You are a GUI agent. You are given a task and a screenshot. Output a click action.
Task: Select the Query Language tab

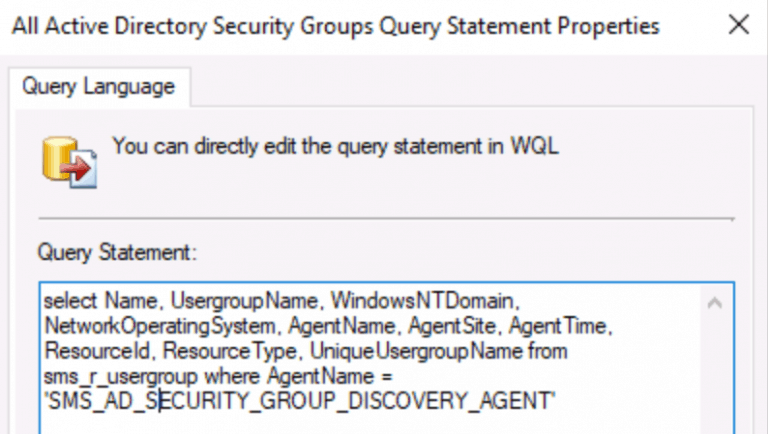pos(98,87)
